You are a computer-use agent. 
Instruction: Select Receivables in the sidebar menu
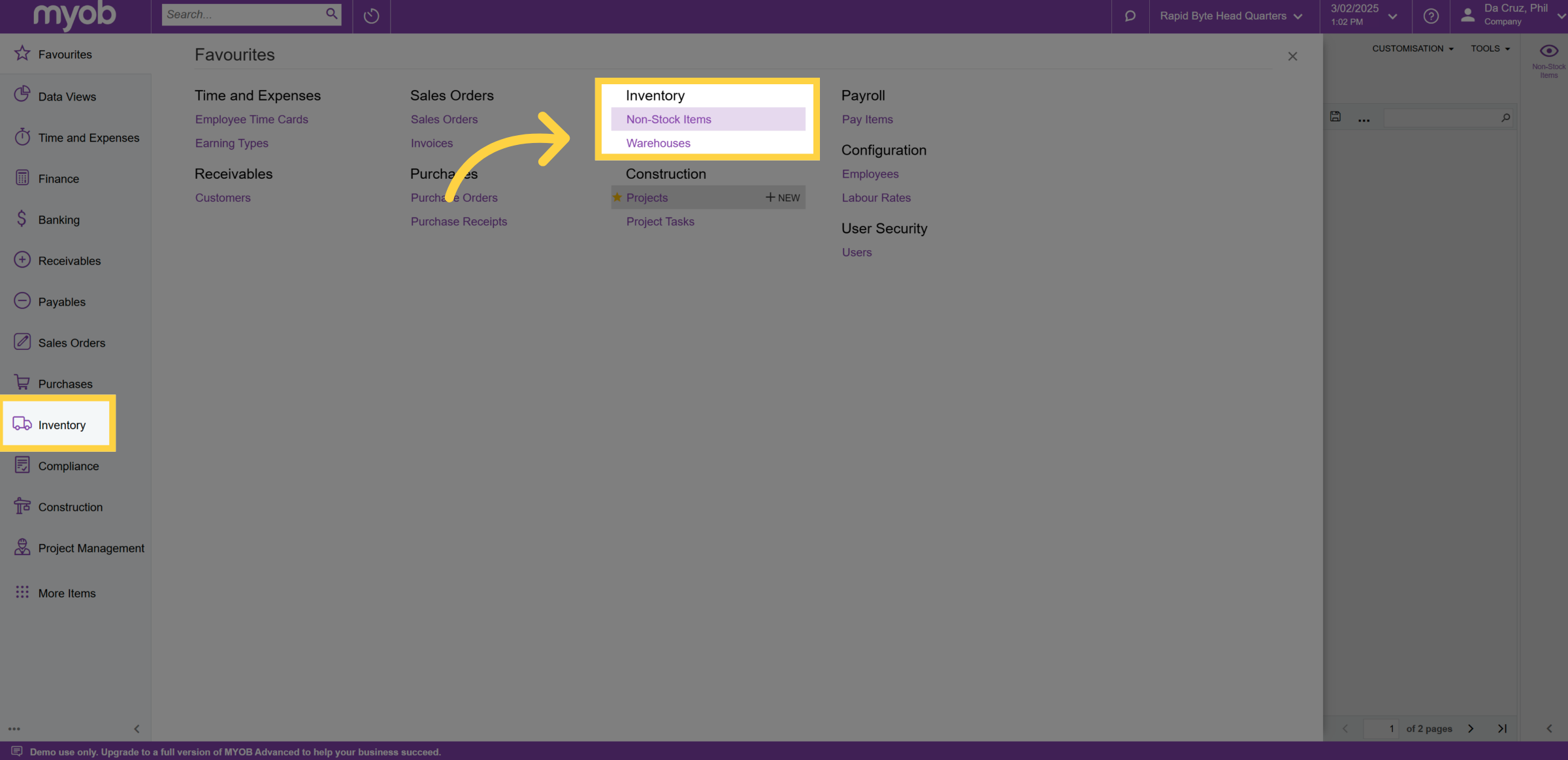pos(69,261)
